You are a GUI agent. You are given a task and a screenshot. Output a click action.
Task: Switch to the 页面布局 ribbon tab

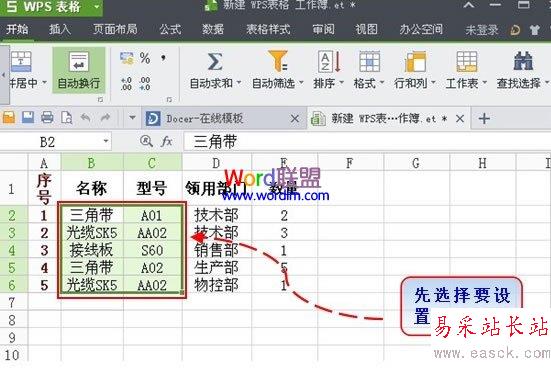click(115, 30)
